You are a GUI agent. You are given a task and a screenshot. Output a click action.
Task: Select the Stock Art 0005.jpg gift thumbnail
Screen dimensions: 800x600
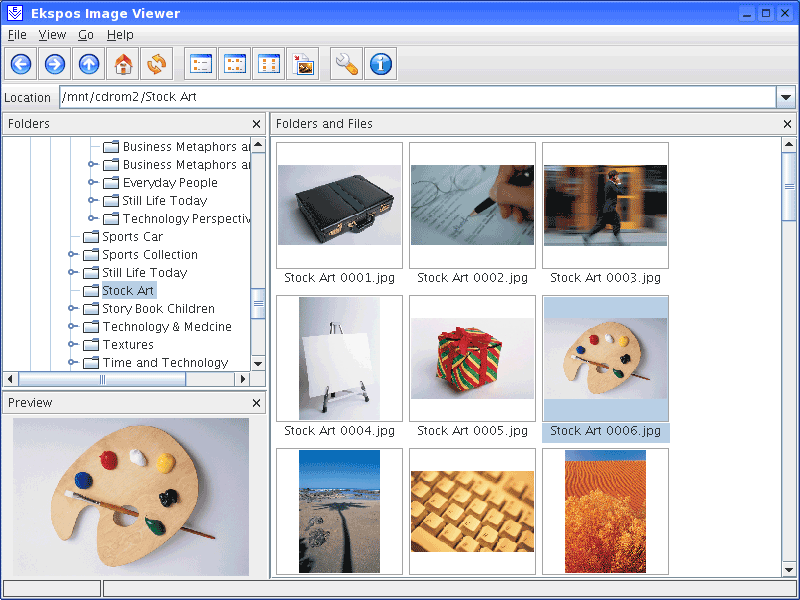(472, 359)
